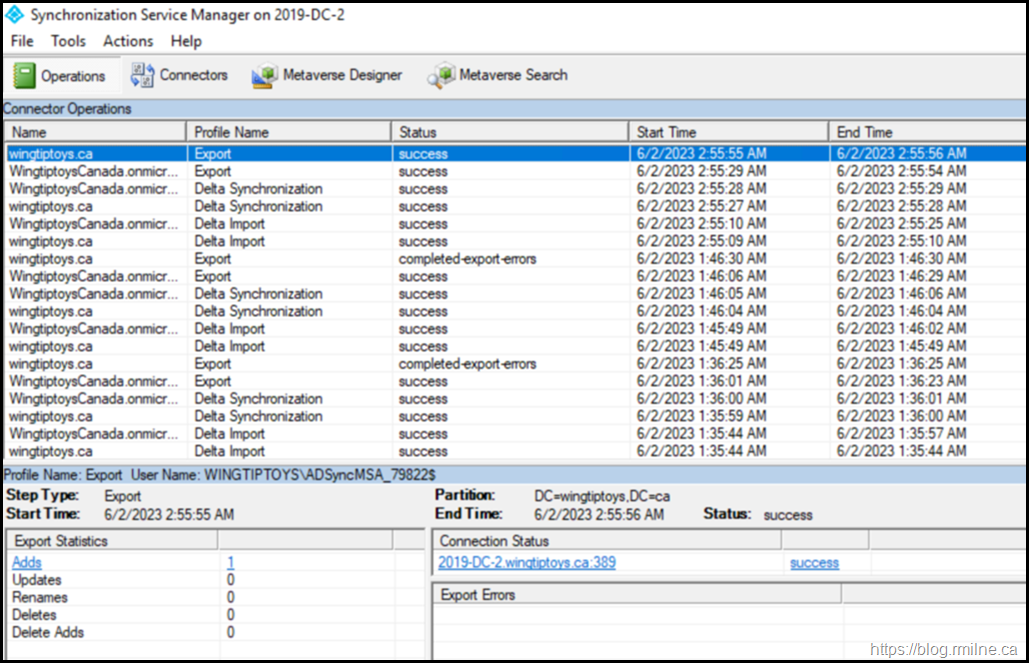This screenshot has width=1029, height=663.
Task: Open Metaverse Designer icon
Action: pos(265,76)
